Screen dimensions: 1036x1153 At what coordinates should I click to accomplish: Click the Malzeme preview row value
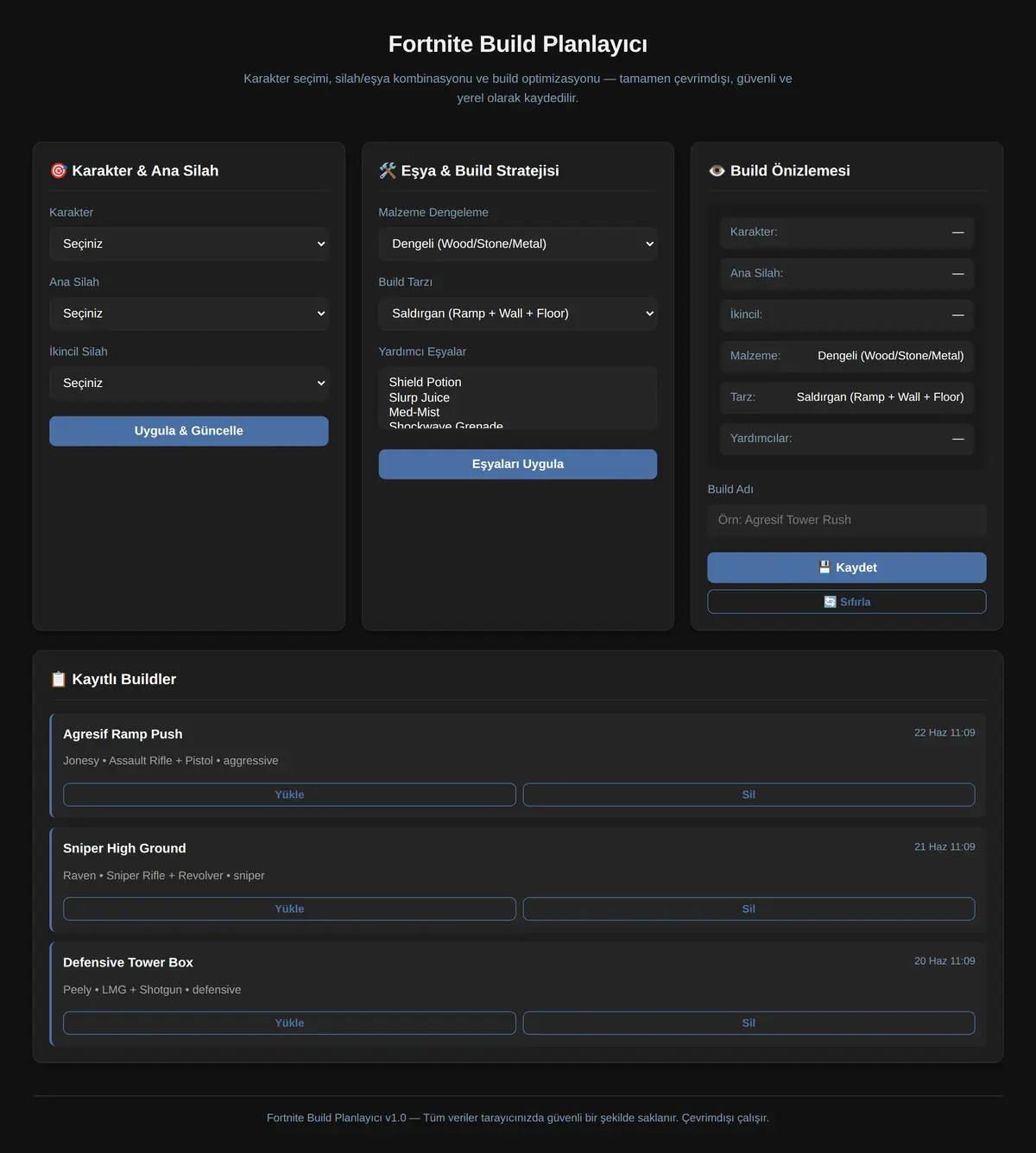click(891, 356)
